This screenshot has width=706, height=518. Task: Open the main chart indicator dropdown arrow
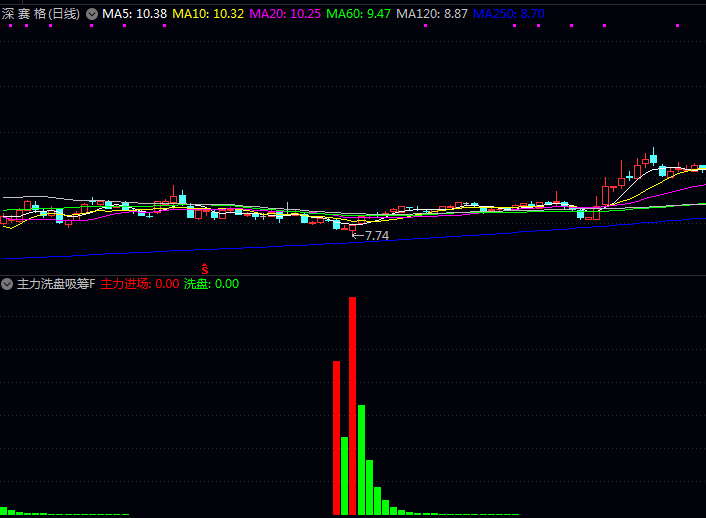click(x=92, y=14)
